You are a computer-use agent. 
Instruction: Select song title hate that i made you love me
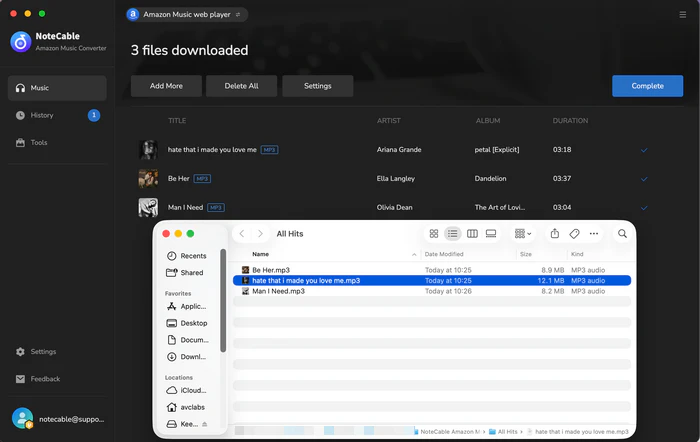(x=212, y=150)
